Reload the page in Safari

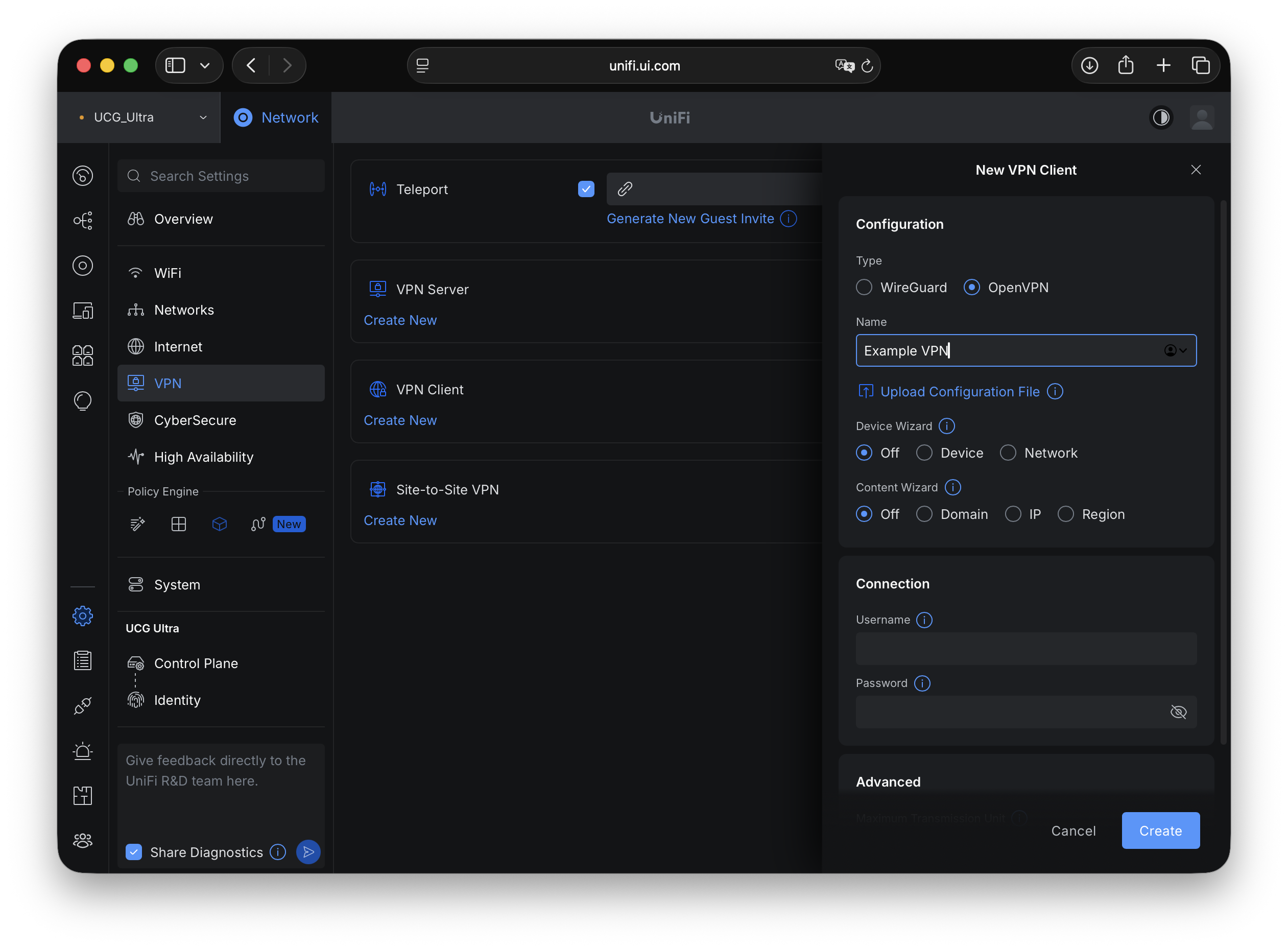coord(867,65)
